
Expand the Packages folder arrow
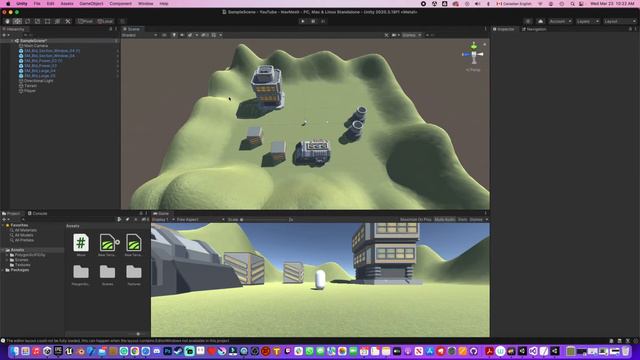tap(3, 270)
